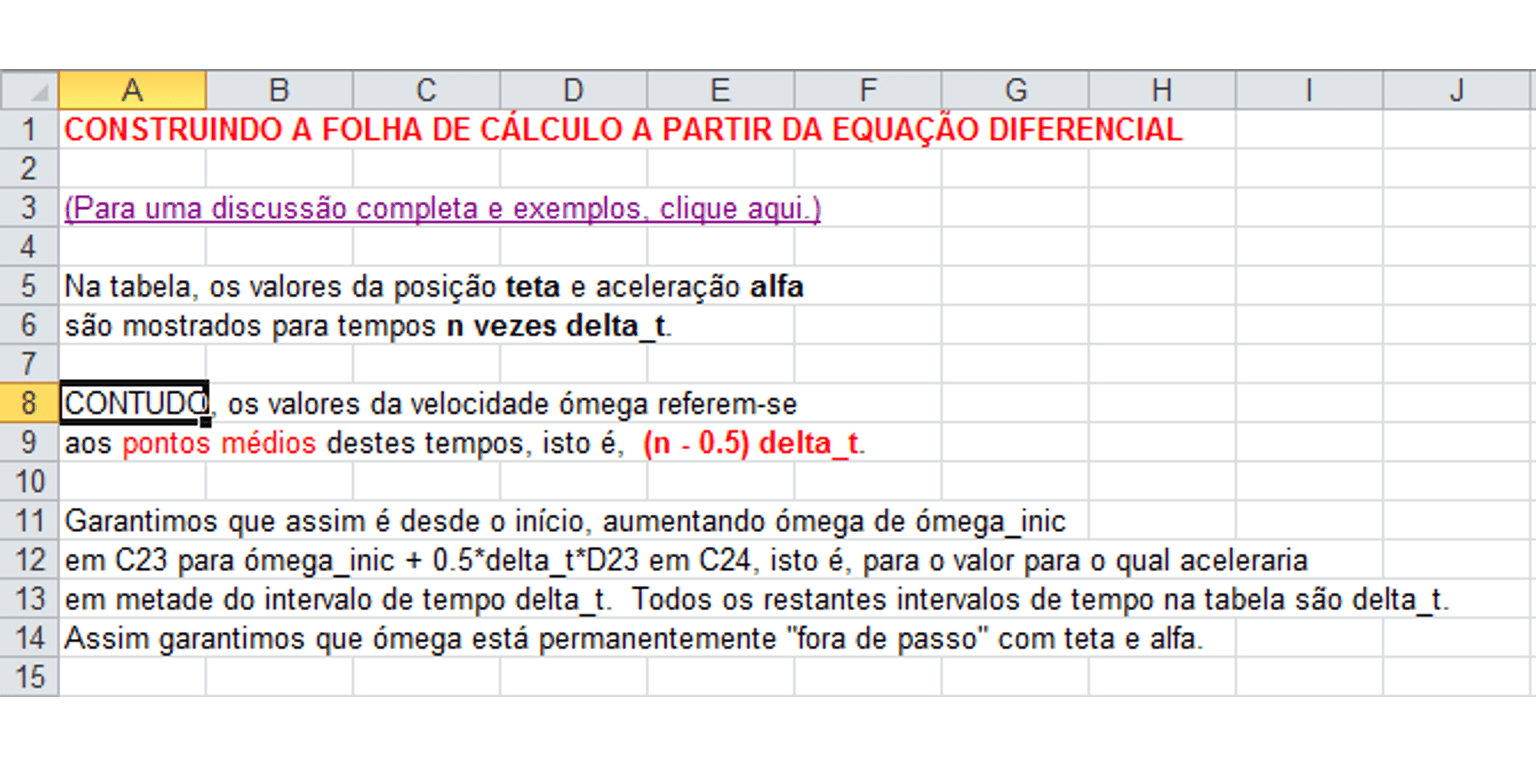
Task: Select column B header
Action: coord(279,90)
